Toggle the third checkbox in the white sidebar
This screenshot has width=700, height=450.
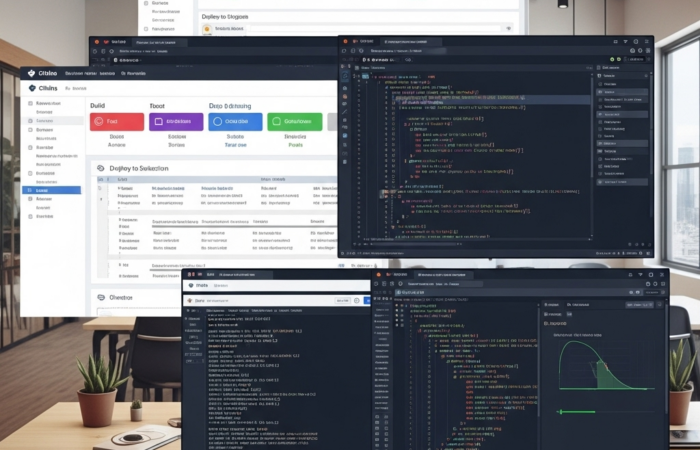tap(31, 130)
